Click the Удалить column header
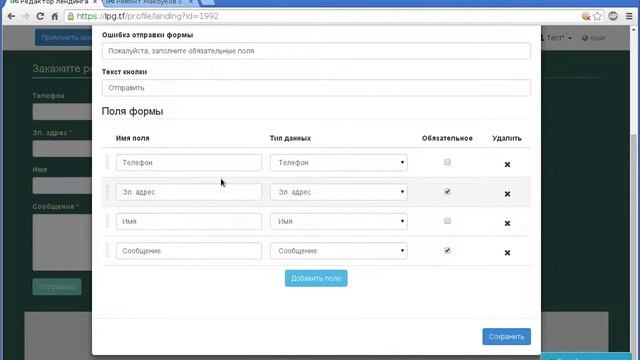This screenshot has height=360, width=640. click(x=507, y=138)
